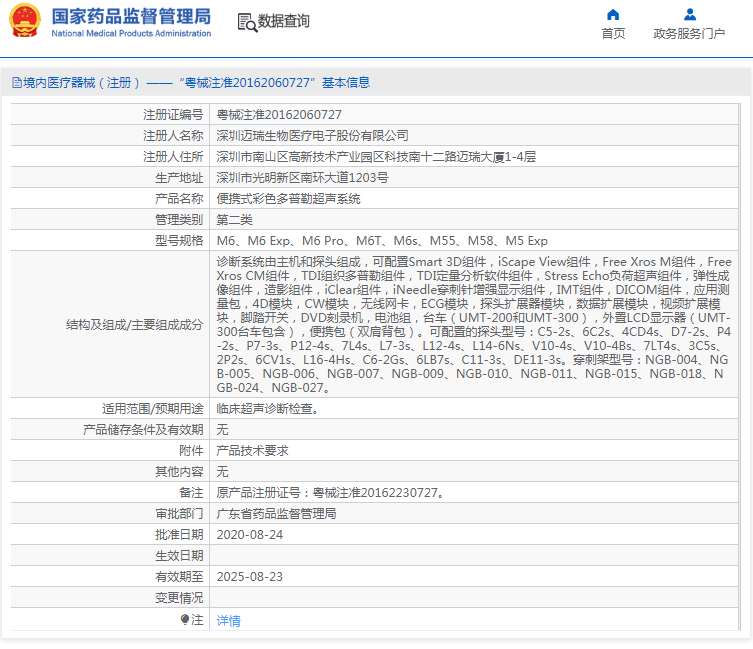Viewport: 753px width, 649px height.
Task: Click the 注册人住所 label
Action: tap(173, 157)
